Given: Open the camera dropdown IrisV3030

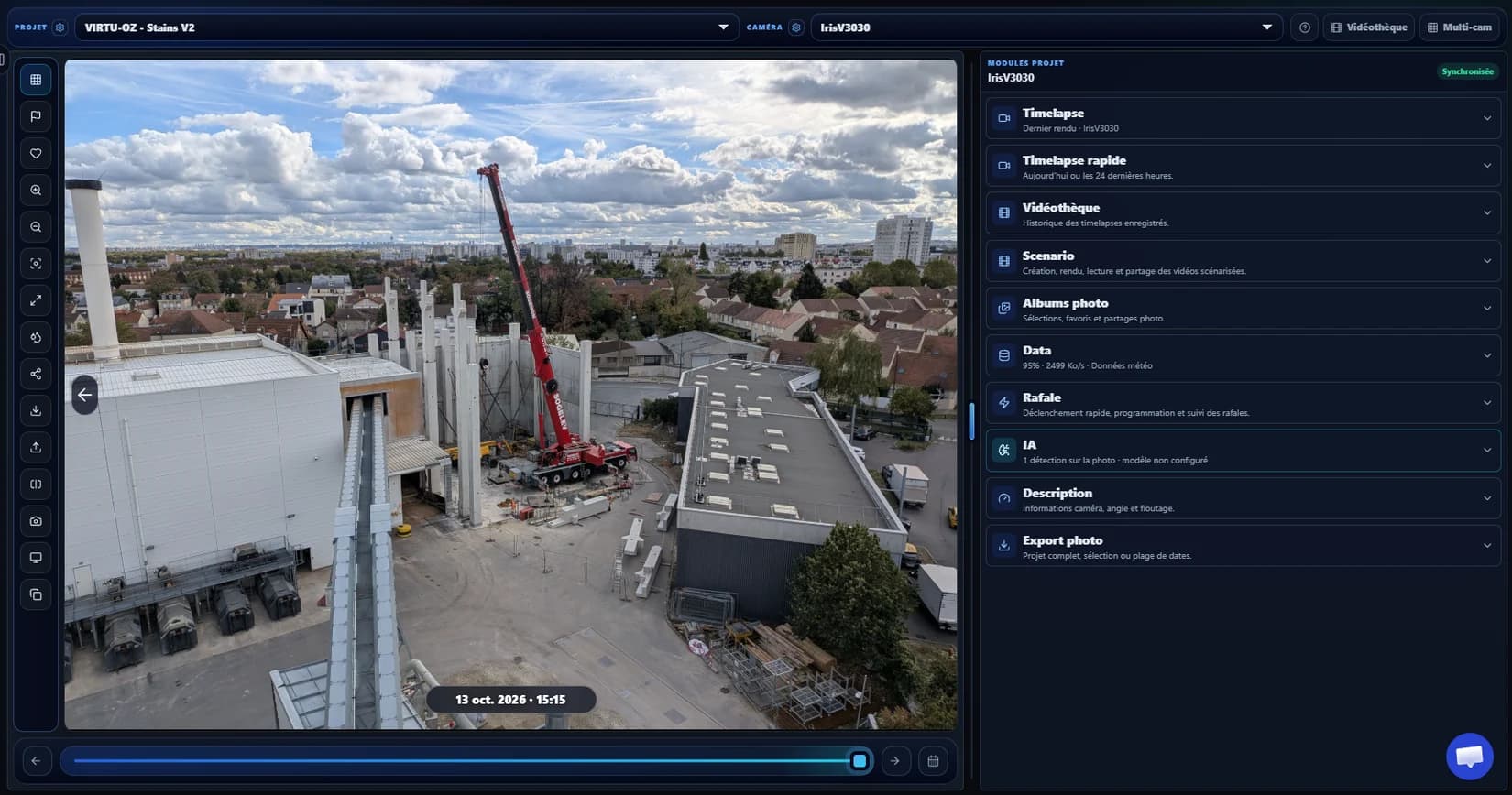Looking at the screenshot, I should tap(1046, 27).
